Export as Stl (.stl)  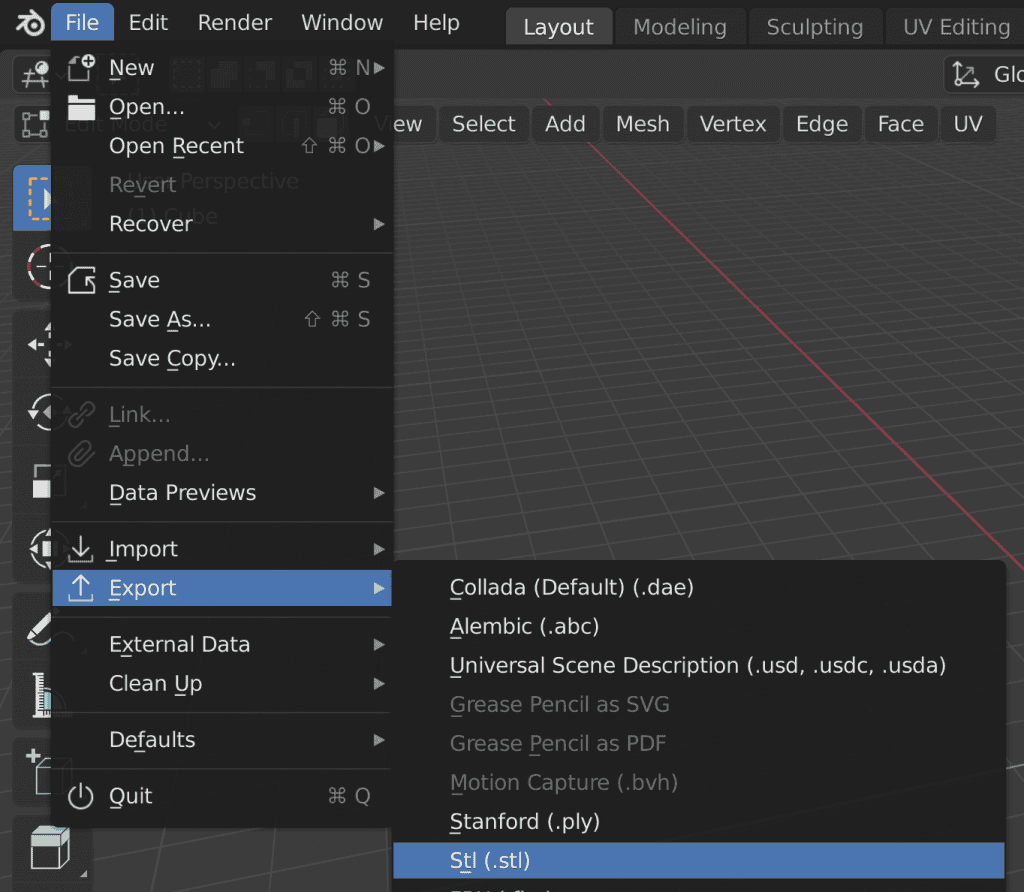point(699,861)
